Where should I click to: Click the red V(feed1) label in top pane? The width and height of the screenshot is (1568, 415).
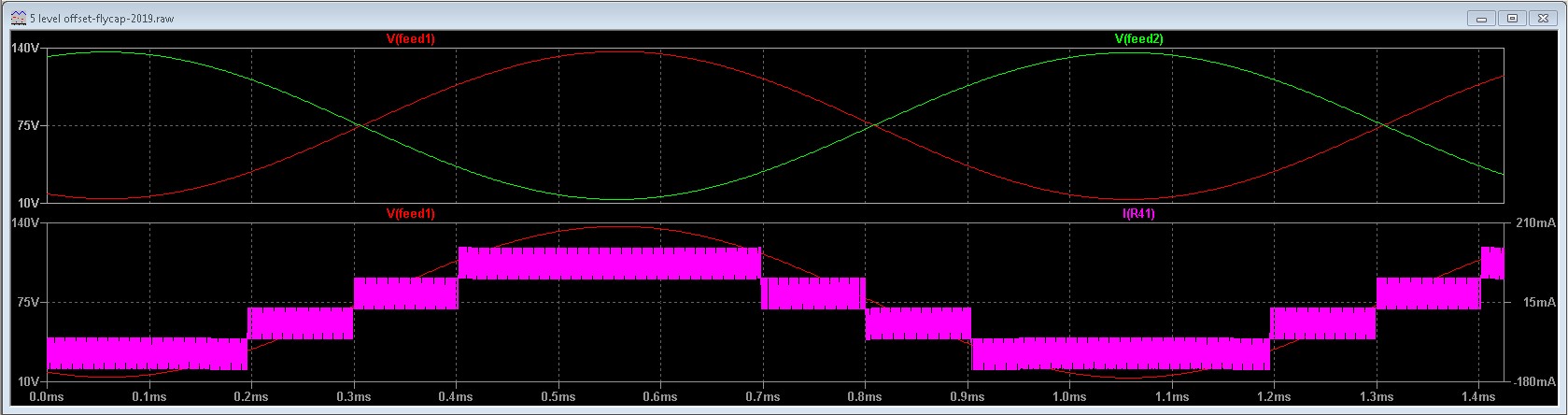point(410,39)
